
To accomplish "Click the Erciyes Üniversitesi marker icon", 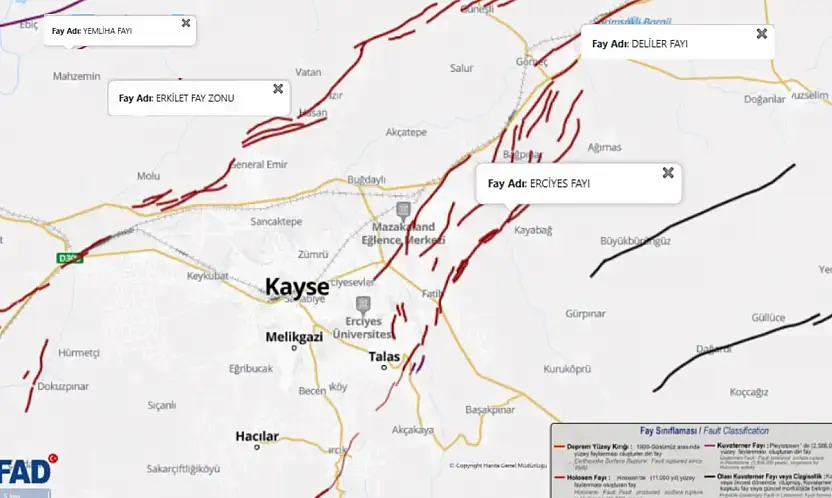I will tap(363, 304).
